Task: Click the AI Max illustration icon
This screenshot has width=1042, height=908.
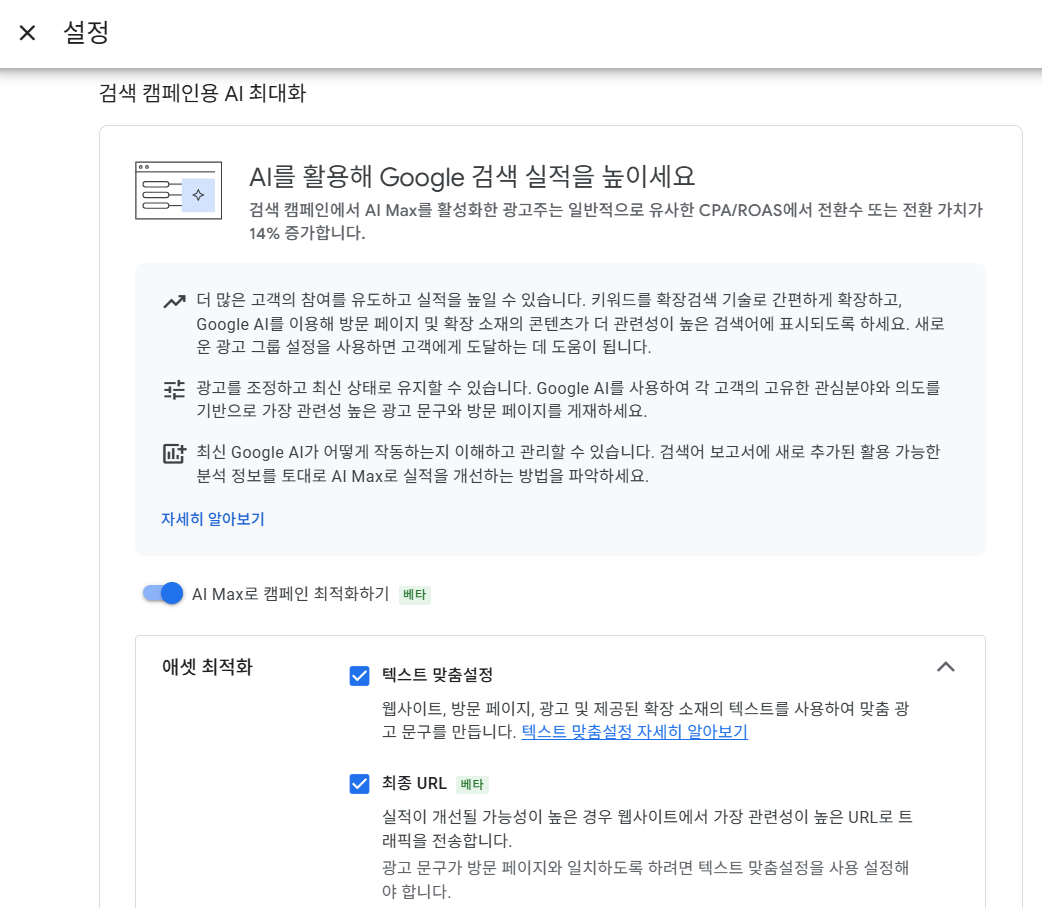Action: (x=178, y=190)
